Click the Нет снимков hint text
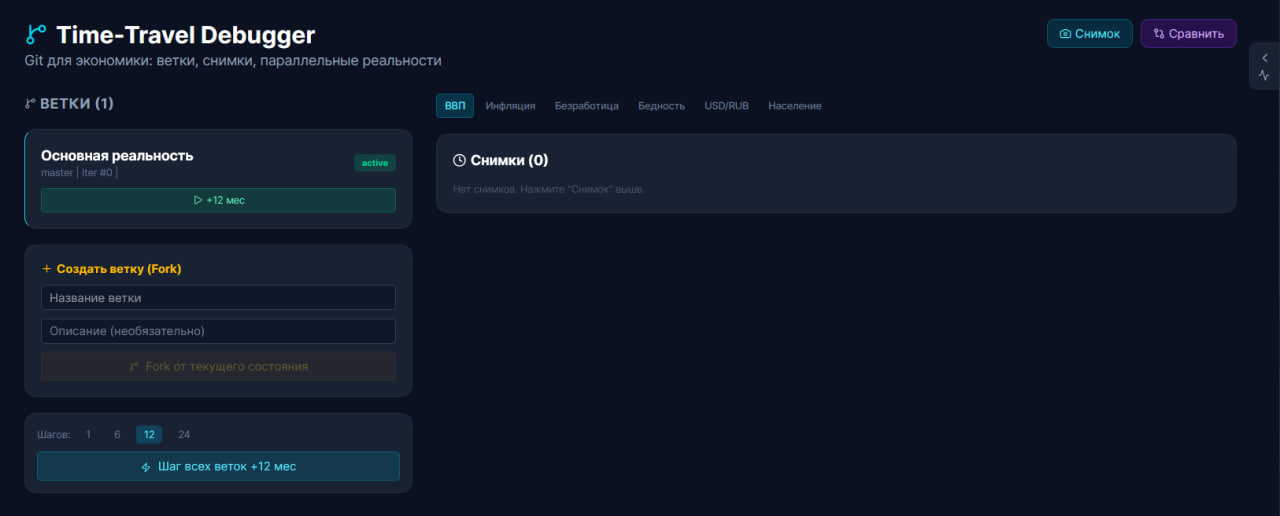1280x516 pixels. [549, 189]
